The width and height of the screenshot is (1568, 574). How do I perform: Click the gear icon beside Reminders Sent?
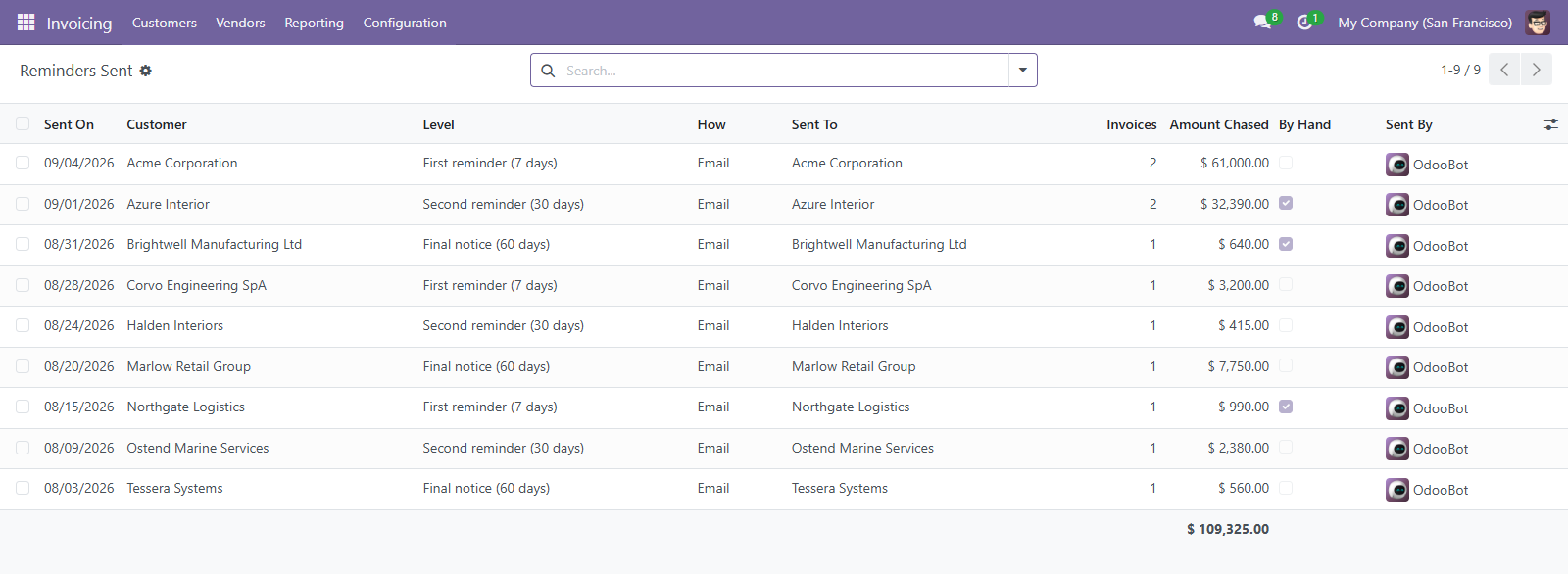click(x=146, y=71)
